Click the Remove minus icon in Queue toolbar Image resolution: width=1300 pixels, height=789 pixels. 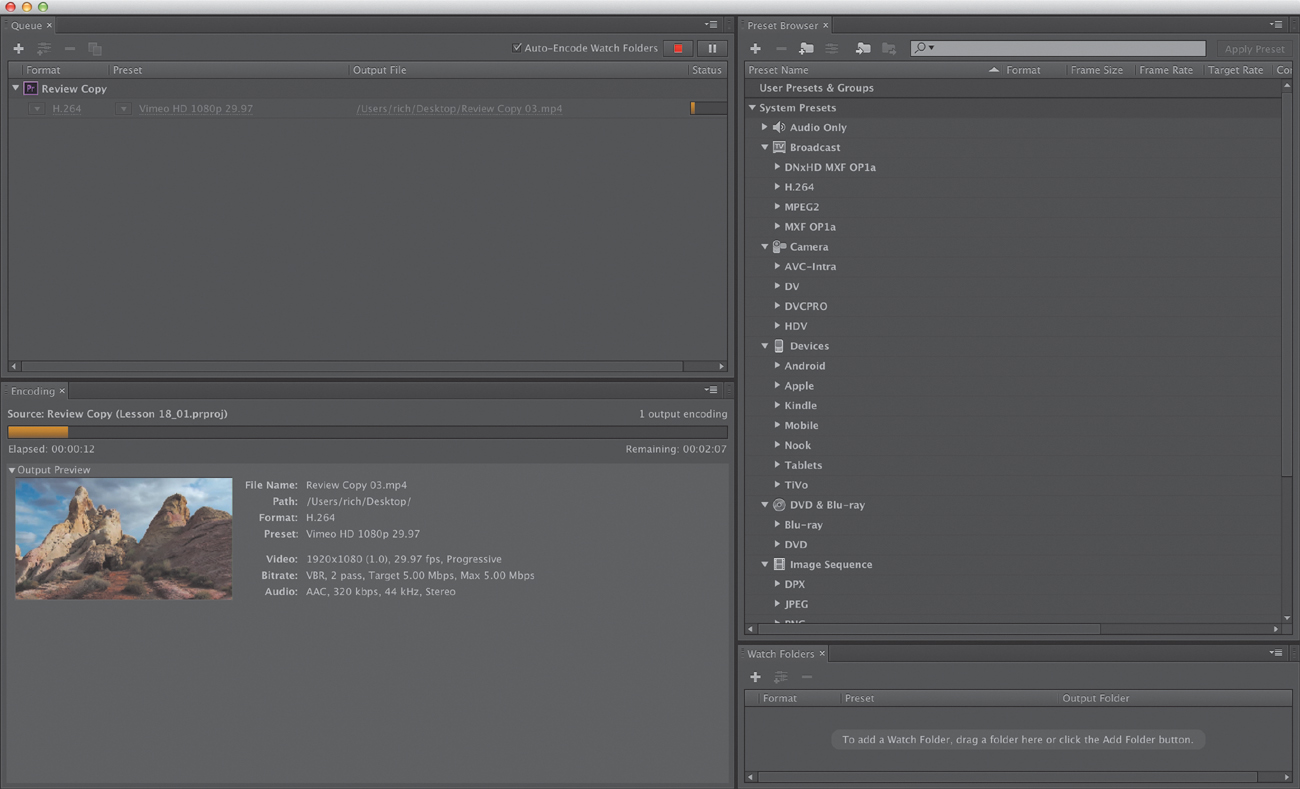pyautogui.click(x=70, y=48)
